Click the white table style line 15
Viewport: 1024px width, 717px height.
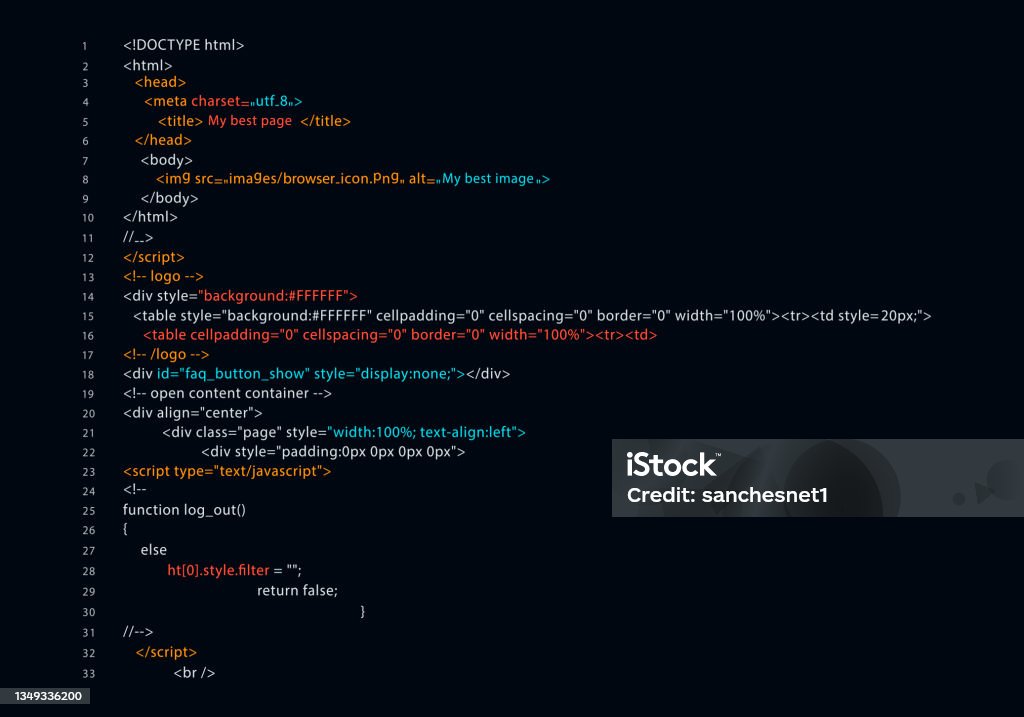[x=532, y=316]
